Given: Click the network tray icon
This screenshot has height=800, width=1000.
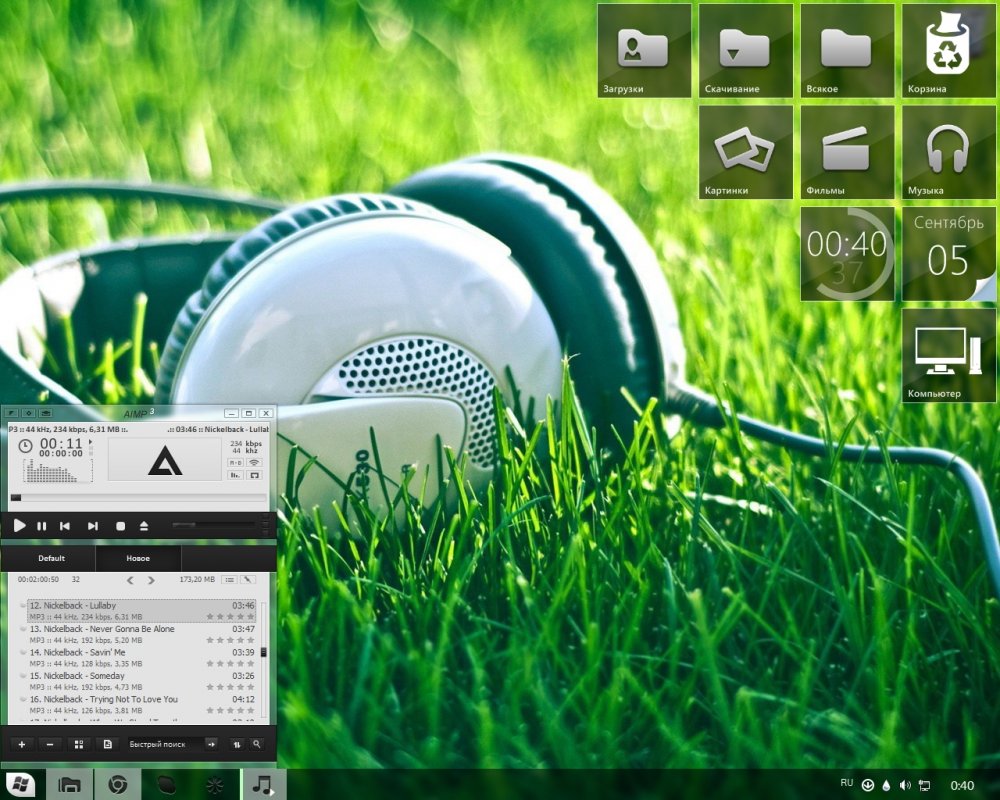Looking at the screenshot, I should tap(924, 785).
